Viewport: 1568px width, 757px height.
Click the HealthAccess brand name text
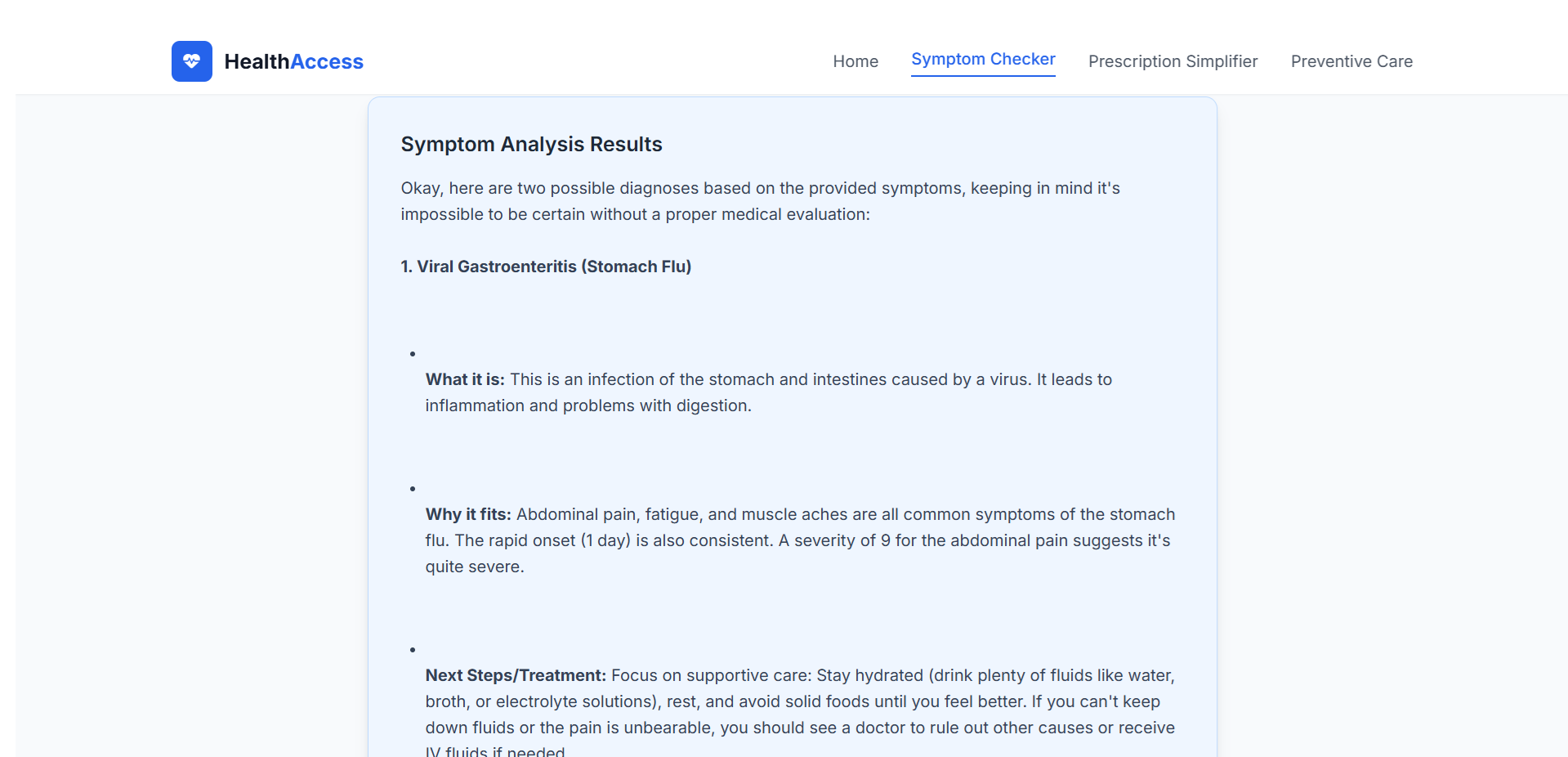pyautogui.click(x=293, y=61)
